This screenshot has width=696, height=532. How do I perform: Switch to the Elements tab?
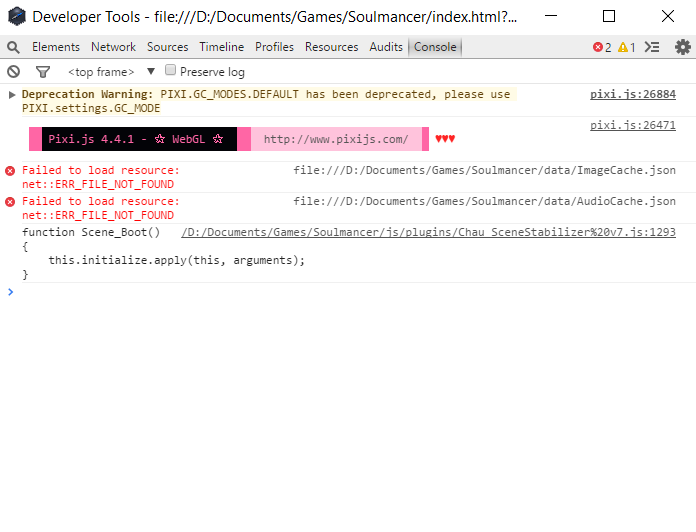pyautogui.click(x=56, y=47)
